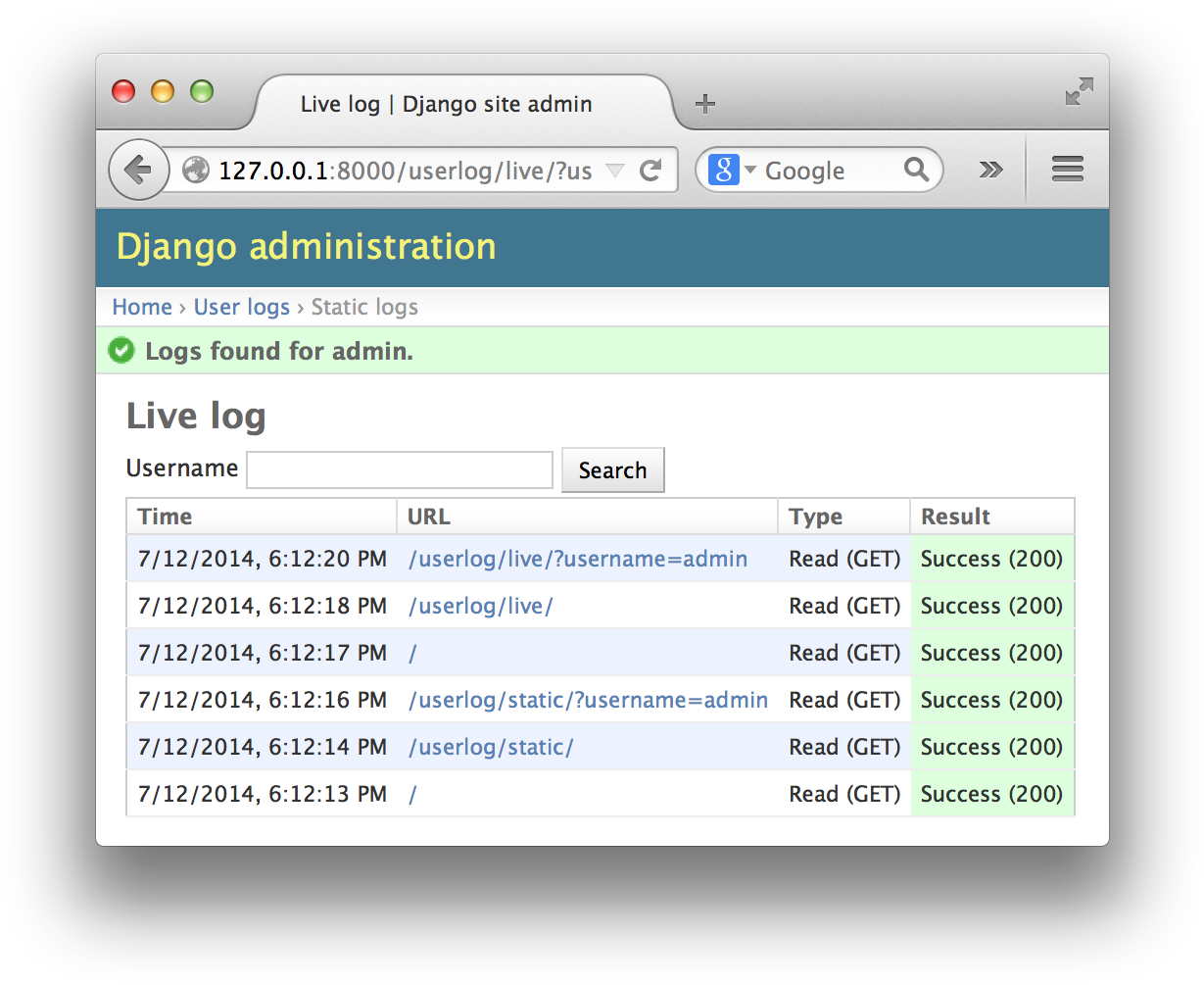Open the address bar history dropdown arrow
Viewport: 1204px width, 985px height.
point(615,171)
